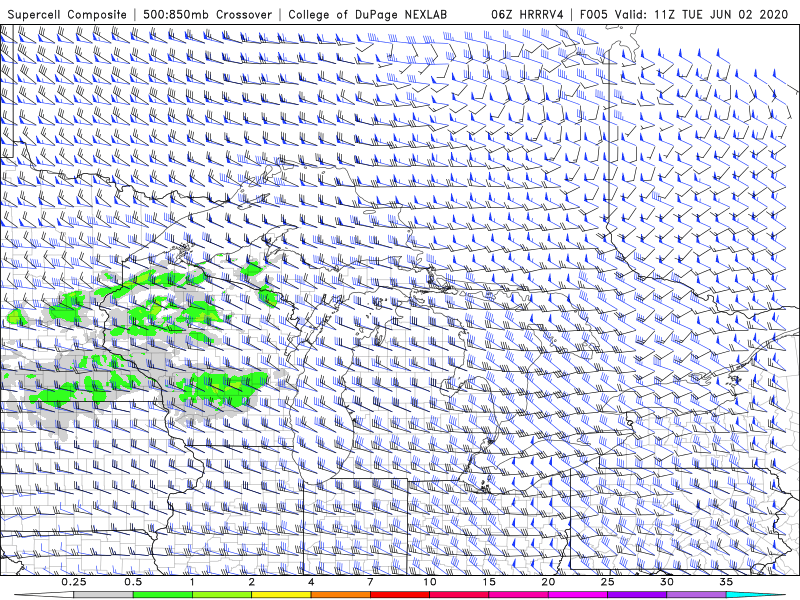This screenshot has height=600, width=800.
Task: Click 'College of DuPage NEXLAB' header text
Action: [367, 14]
